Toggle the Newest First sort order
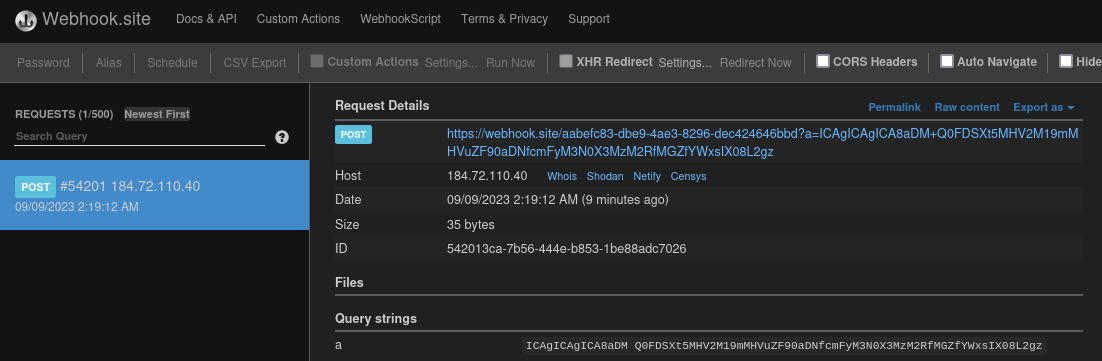 click(157, 114)
